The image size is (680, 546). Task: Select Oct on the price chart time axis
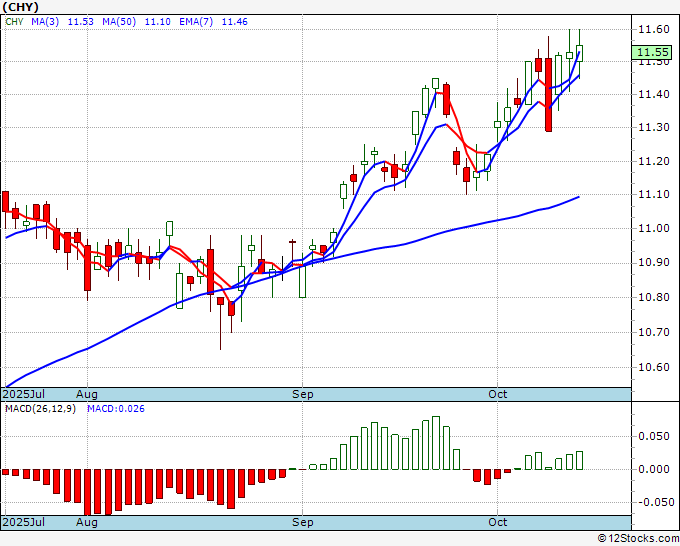click(497, 394)
